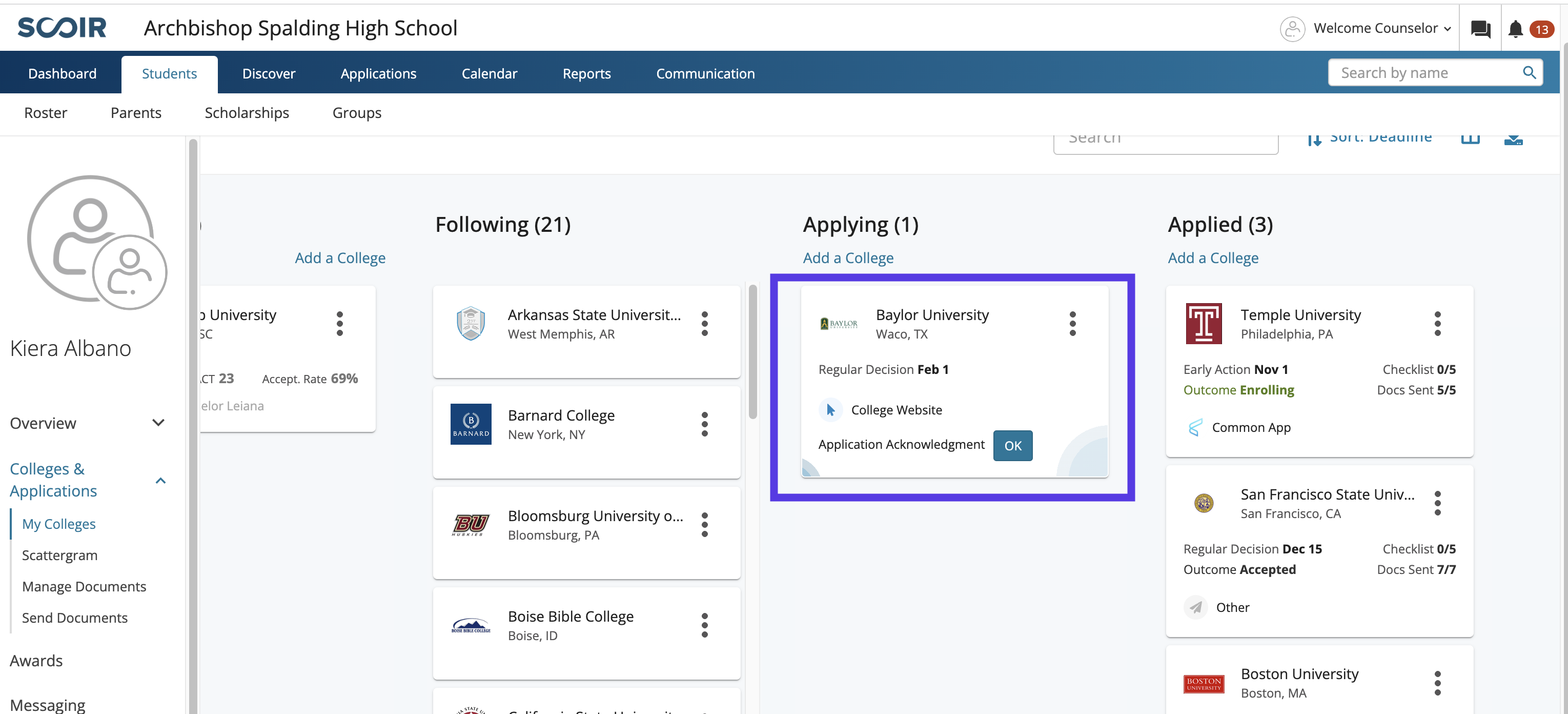The image size is (1568, 714).
Task: Open the Discover tab
Action: [269, 74]
